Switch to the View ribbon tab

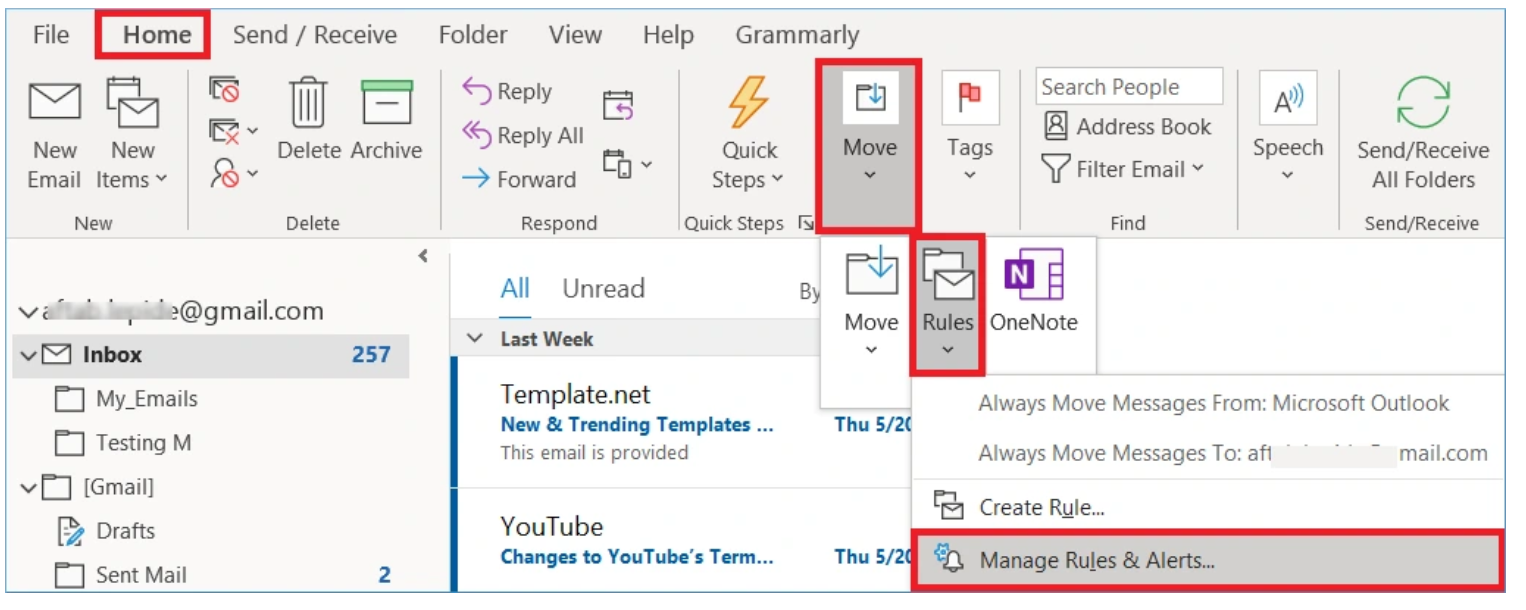[x=574, y=34]
